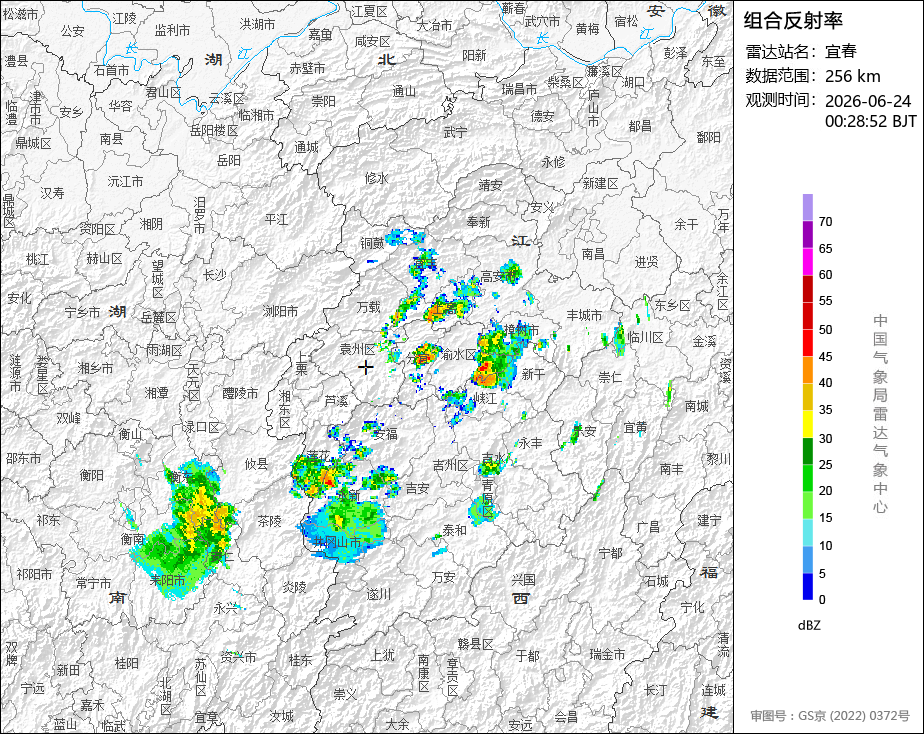This screenshot has width=924, height=734.
Task: Select the label 雷达站名：
Action: point(783,51)
